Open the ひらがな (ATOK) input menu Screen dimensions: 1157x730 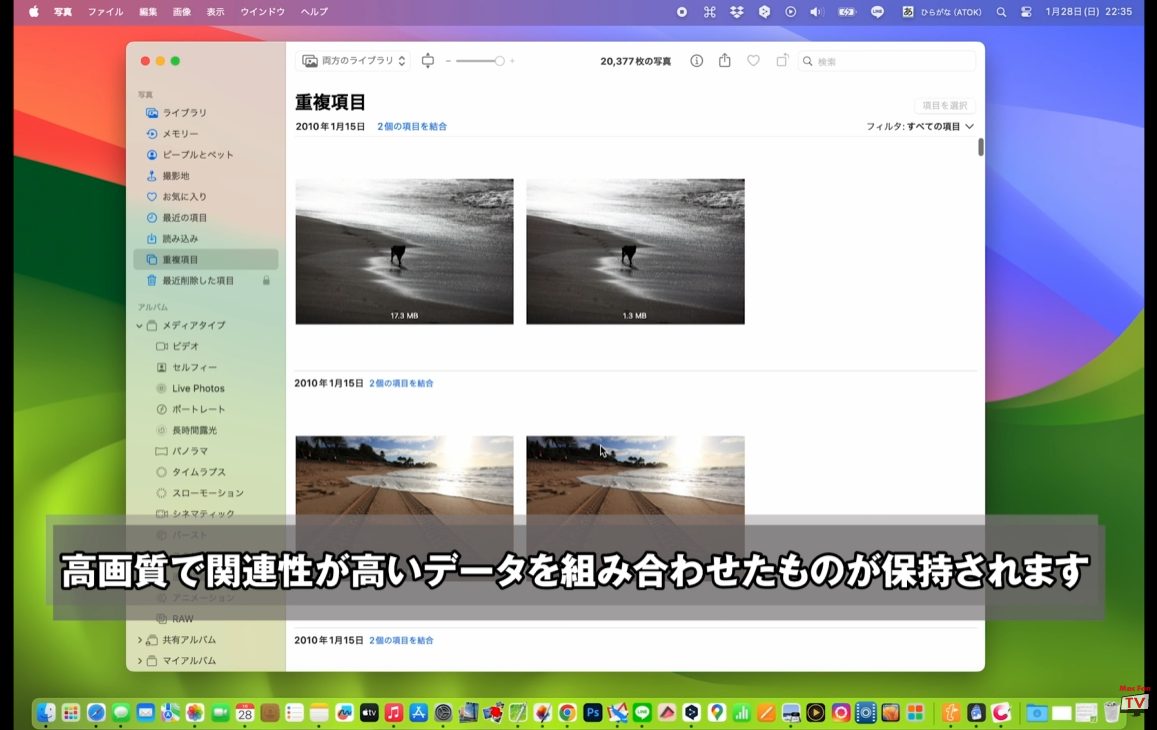pos(942,12)
